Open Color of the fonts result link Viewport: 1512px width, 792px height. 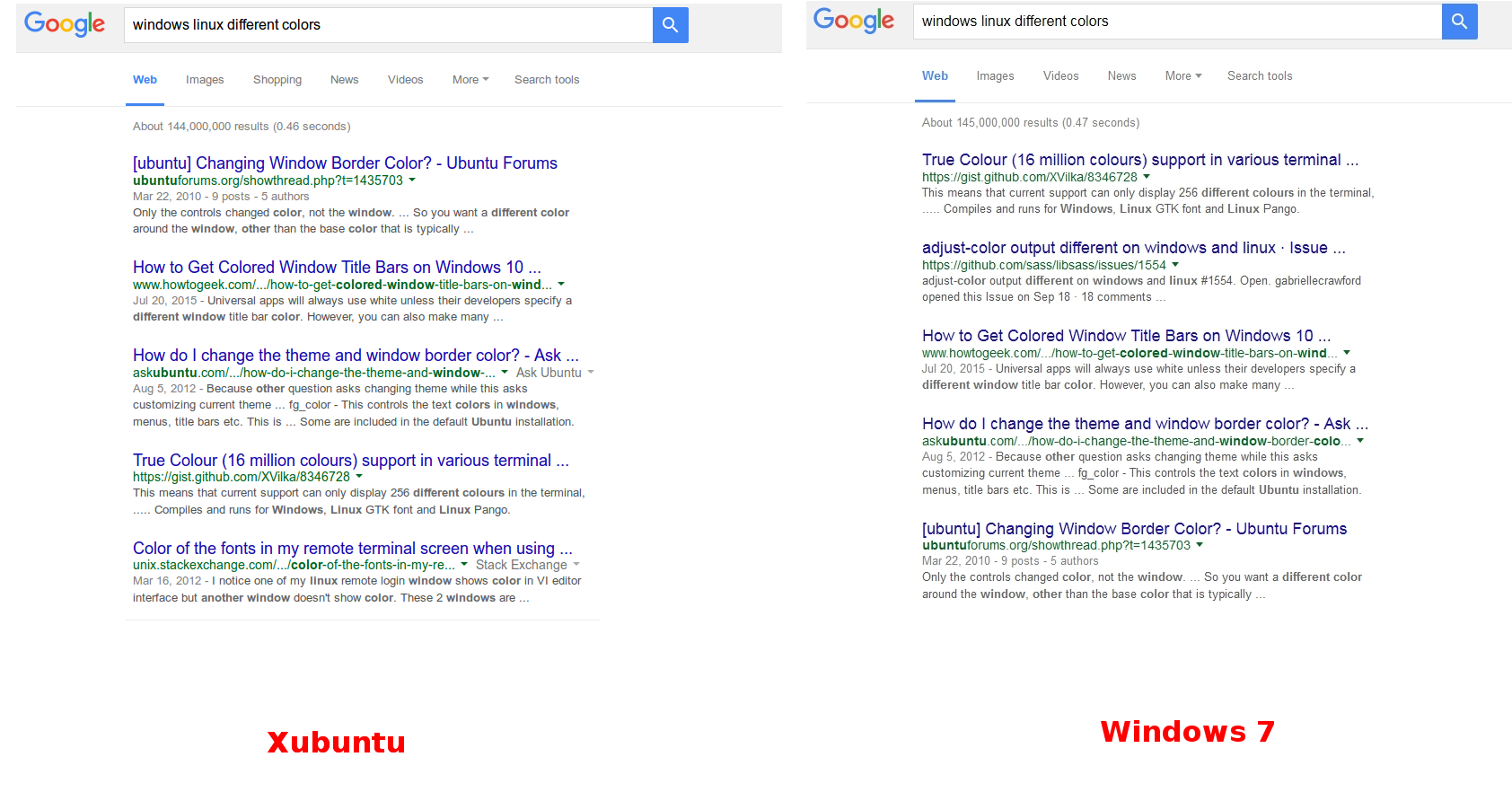353,549
